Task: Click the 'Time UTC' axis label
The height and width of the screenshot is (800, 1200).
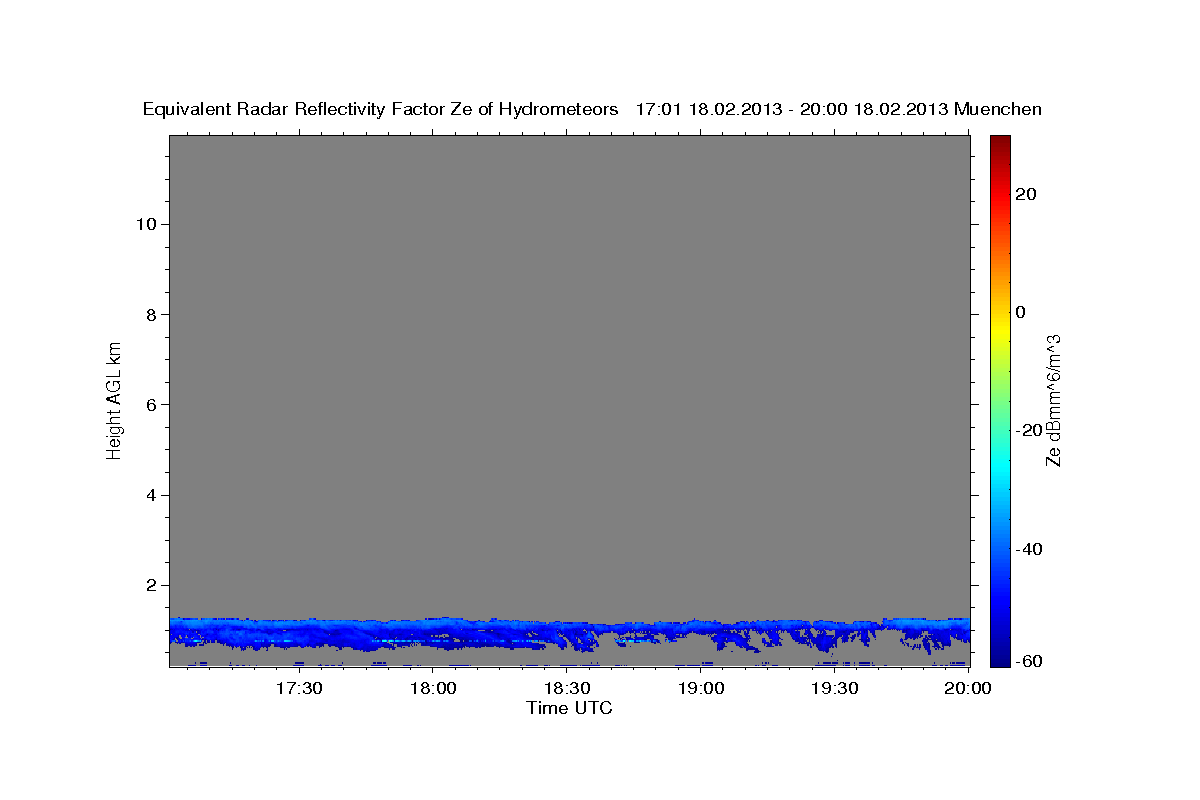Action: point(569,708)
